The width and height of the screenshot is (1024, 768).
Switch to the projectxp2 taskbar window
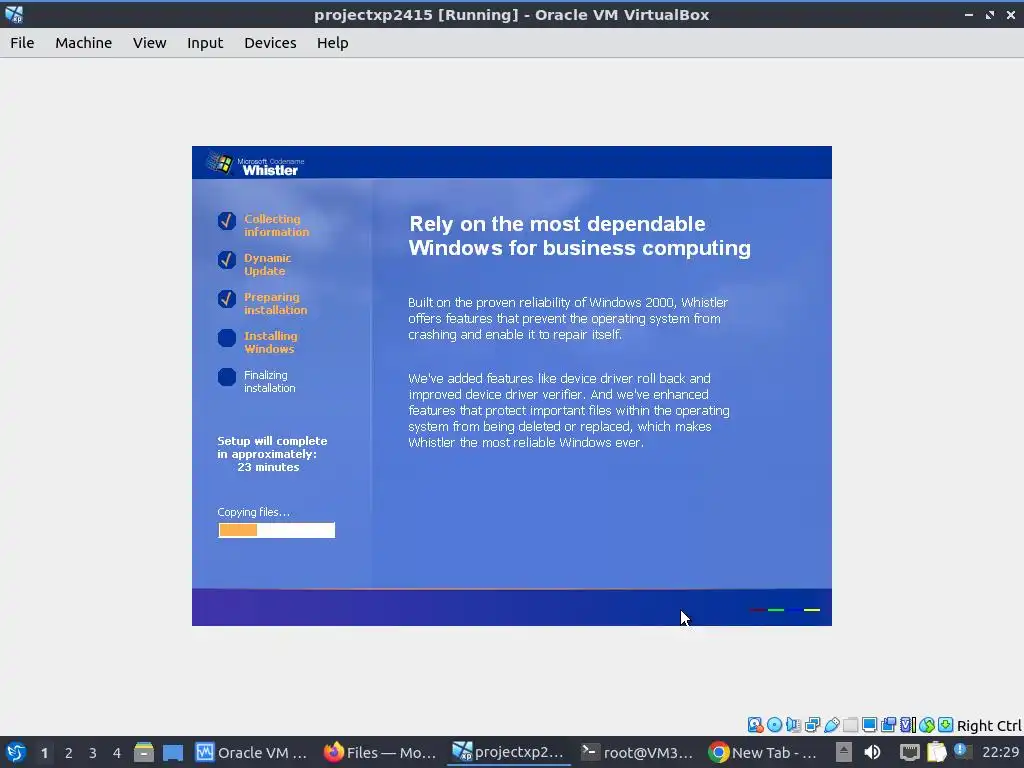point(508,752)
